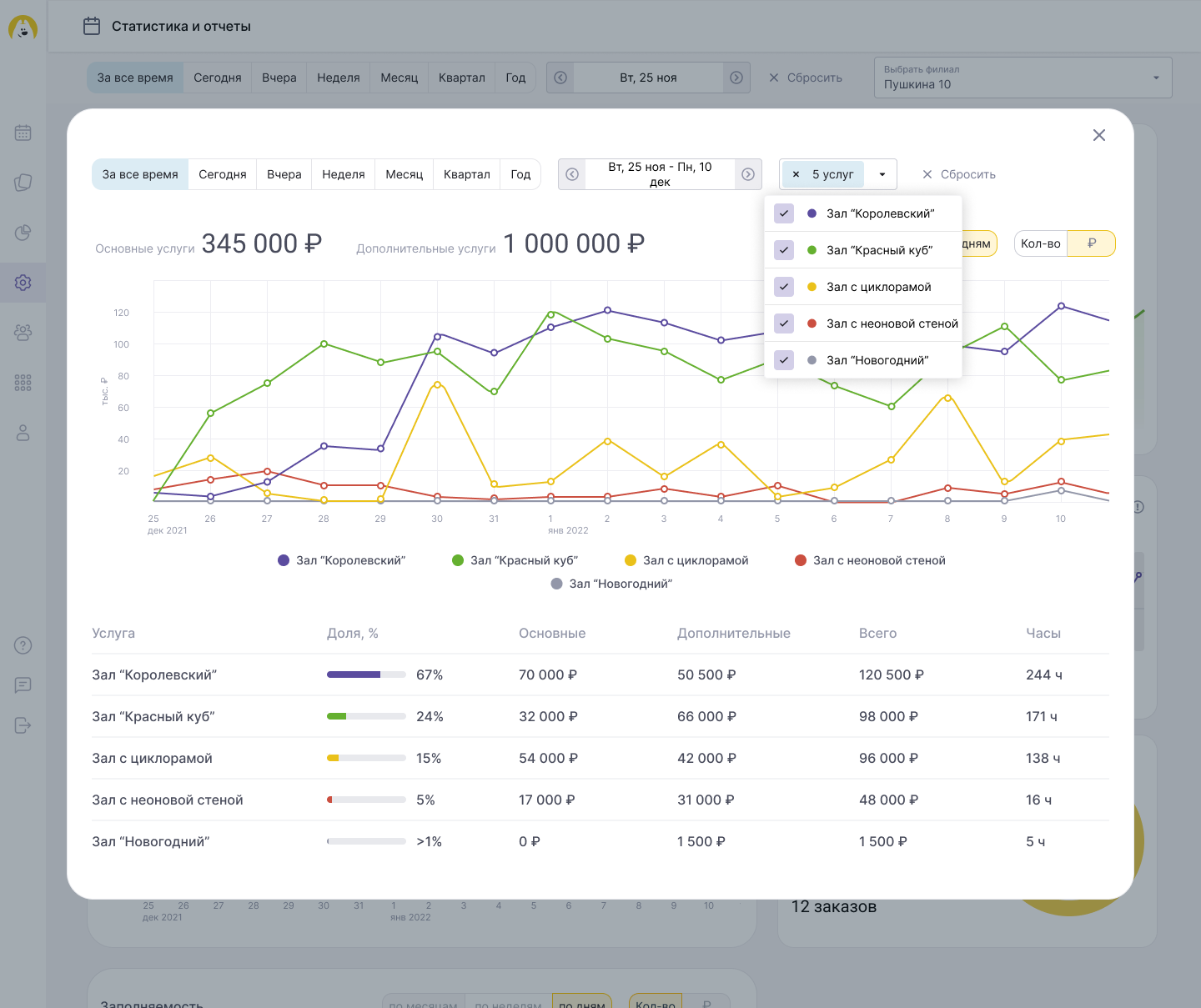The height and width of the screenshot is (1008, 1201).
Task: Open the Выбрать филиал Пушкина 10 dropdown
Action: pos(1023,78)
